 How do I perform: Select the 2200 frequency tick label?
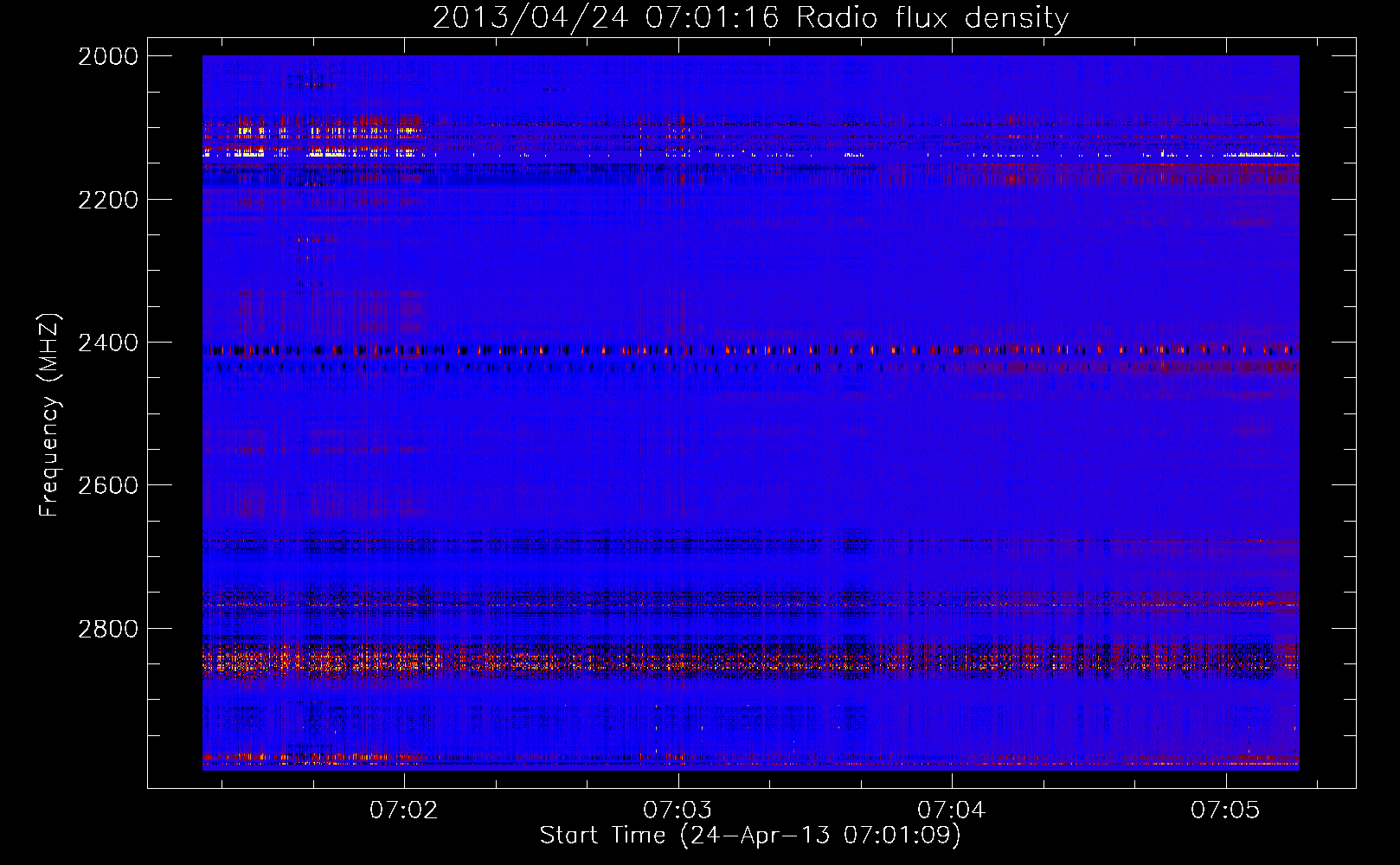point(108,200)
